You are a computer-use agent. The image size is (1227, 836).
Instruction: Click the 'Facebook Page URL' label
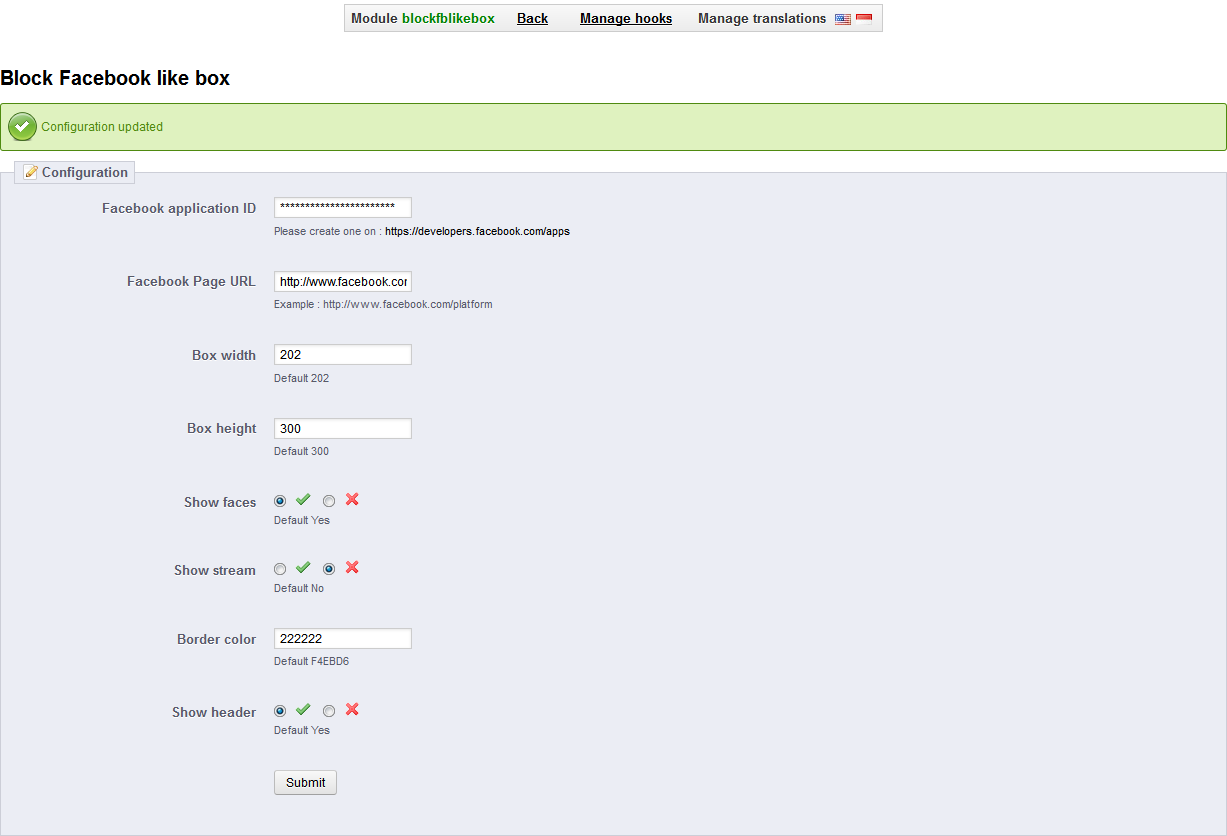191,281
